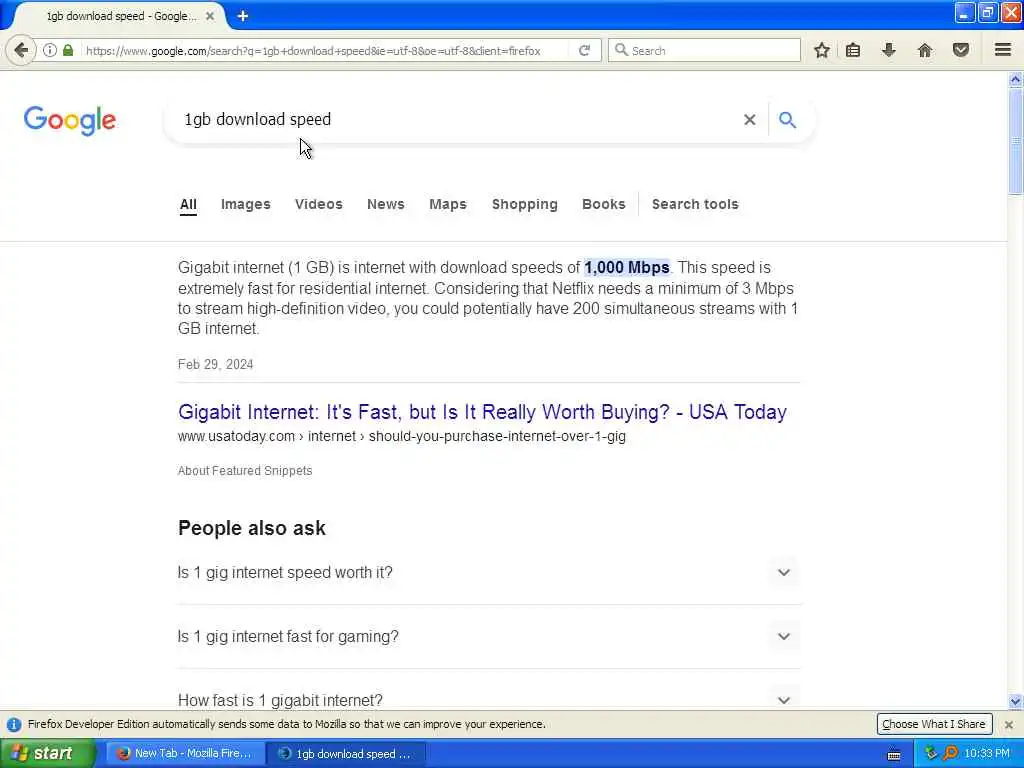Click the 'Feb 29, 2024' date text
This screenshot has width=1024, height=768.
tap(216, 364)
